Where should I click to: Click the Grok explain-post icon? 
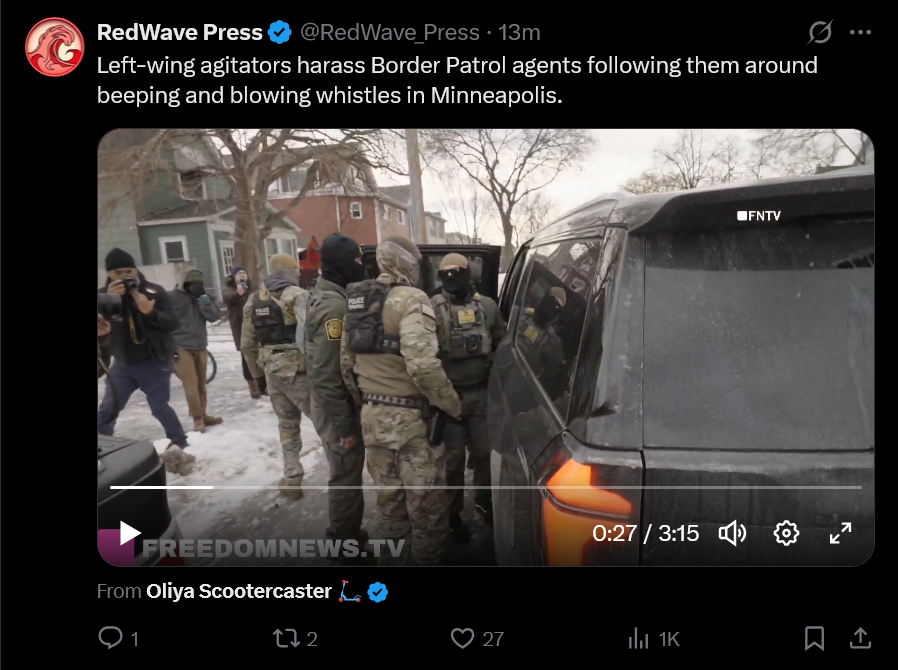click(820, 32)
